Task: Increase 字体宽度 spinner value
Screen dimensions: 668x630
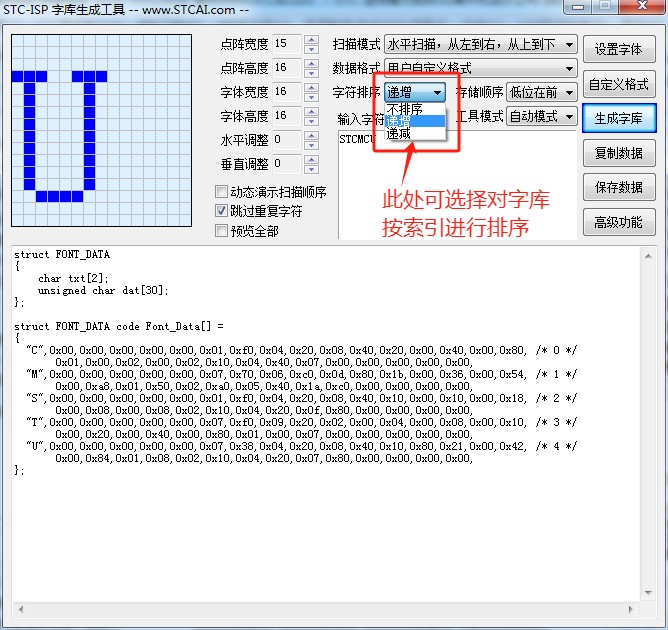Action: pos(311,87)
